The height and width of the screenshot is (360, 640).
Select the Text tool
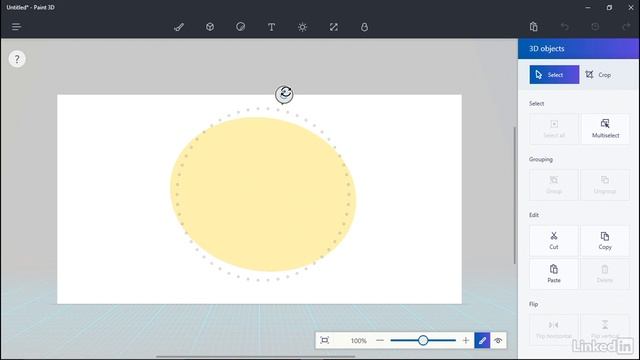tap(271, 27)
